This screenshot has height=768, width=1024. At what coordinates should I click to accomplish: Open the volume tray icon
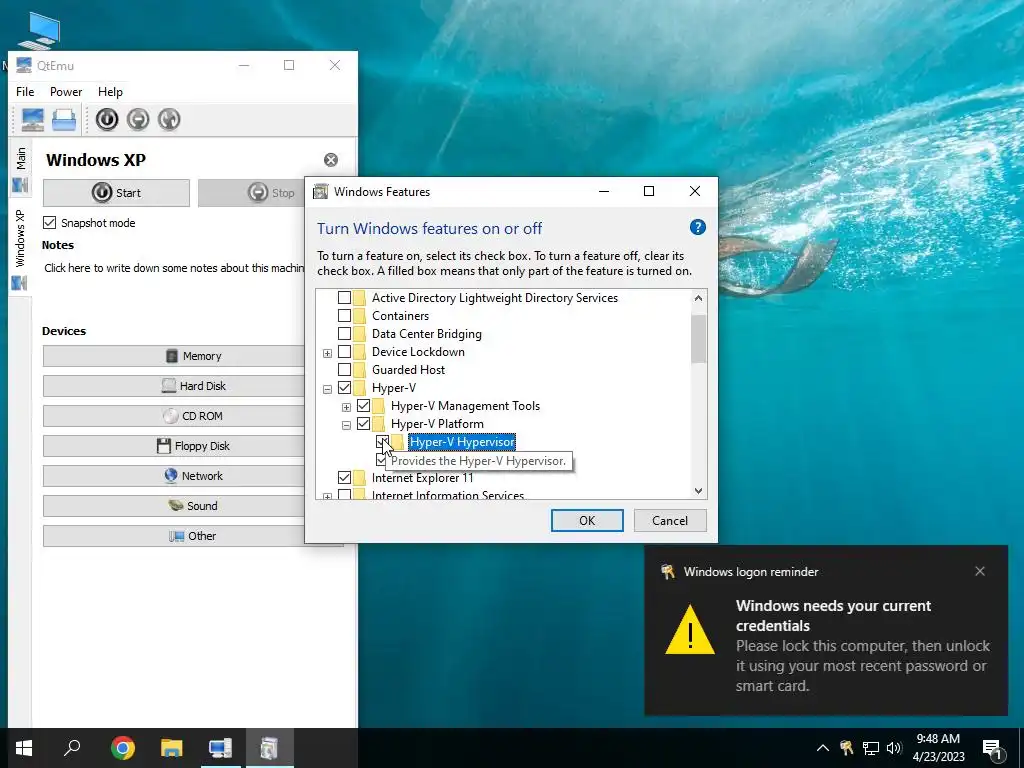pos(894,748)
